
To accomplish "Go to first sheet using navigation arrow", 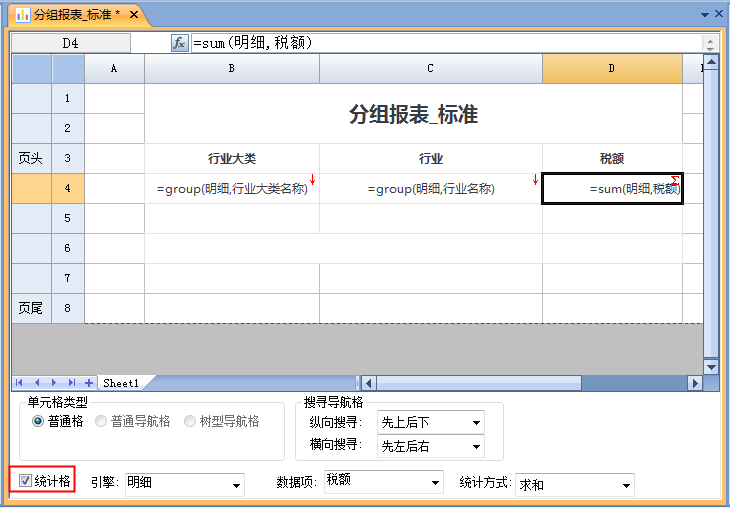I will [x=21, y=383].
